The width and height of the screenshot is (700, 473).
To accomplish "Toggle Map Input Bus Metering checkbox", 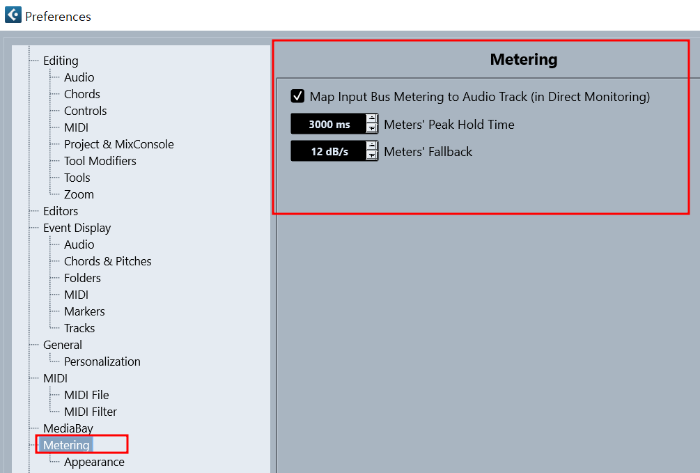I will 297,96.
